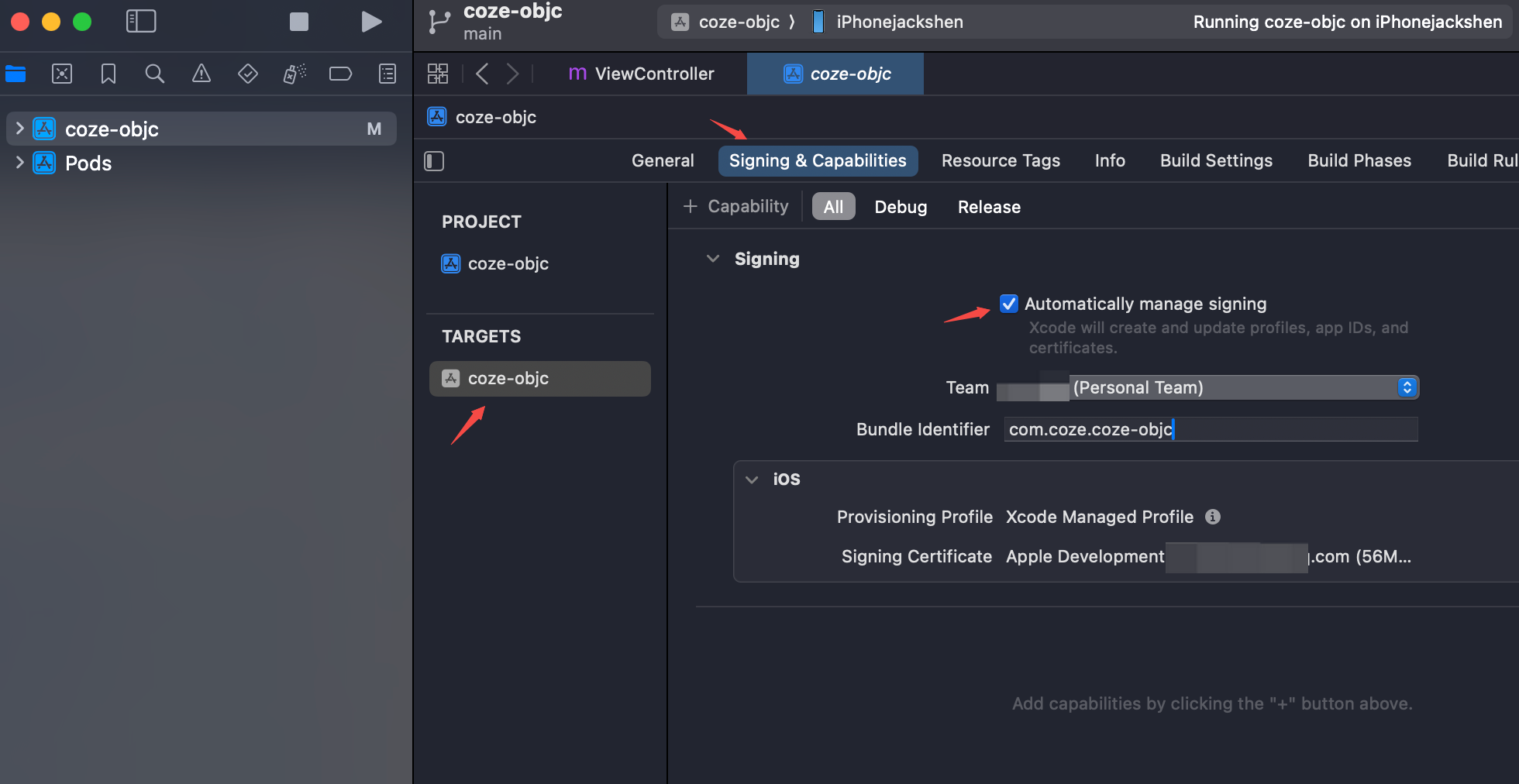Open the Project navigator folder icon
Image resolution: width=1519 pixels, height=784 pixels.
15,74
